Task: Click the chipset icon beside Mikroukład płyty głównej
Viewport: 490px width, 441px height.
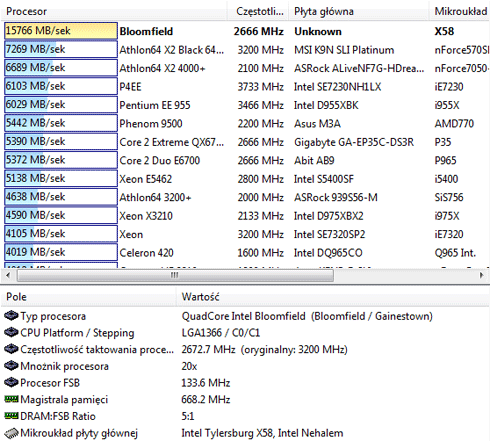Action: 11,433
